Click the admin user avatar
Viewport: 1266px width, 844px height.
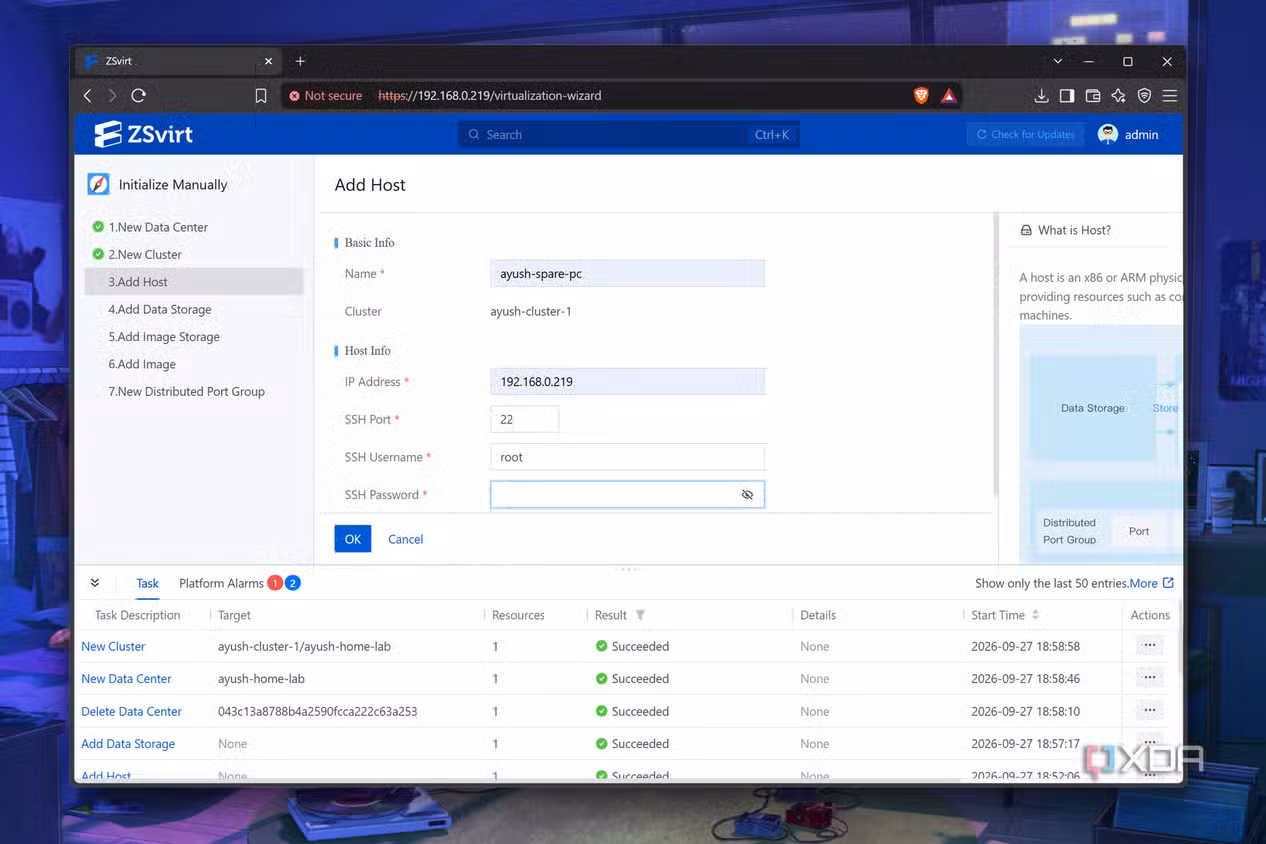click(x=1107, y=134)
